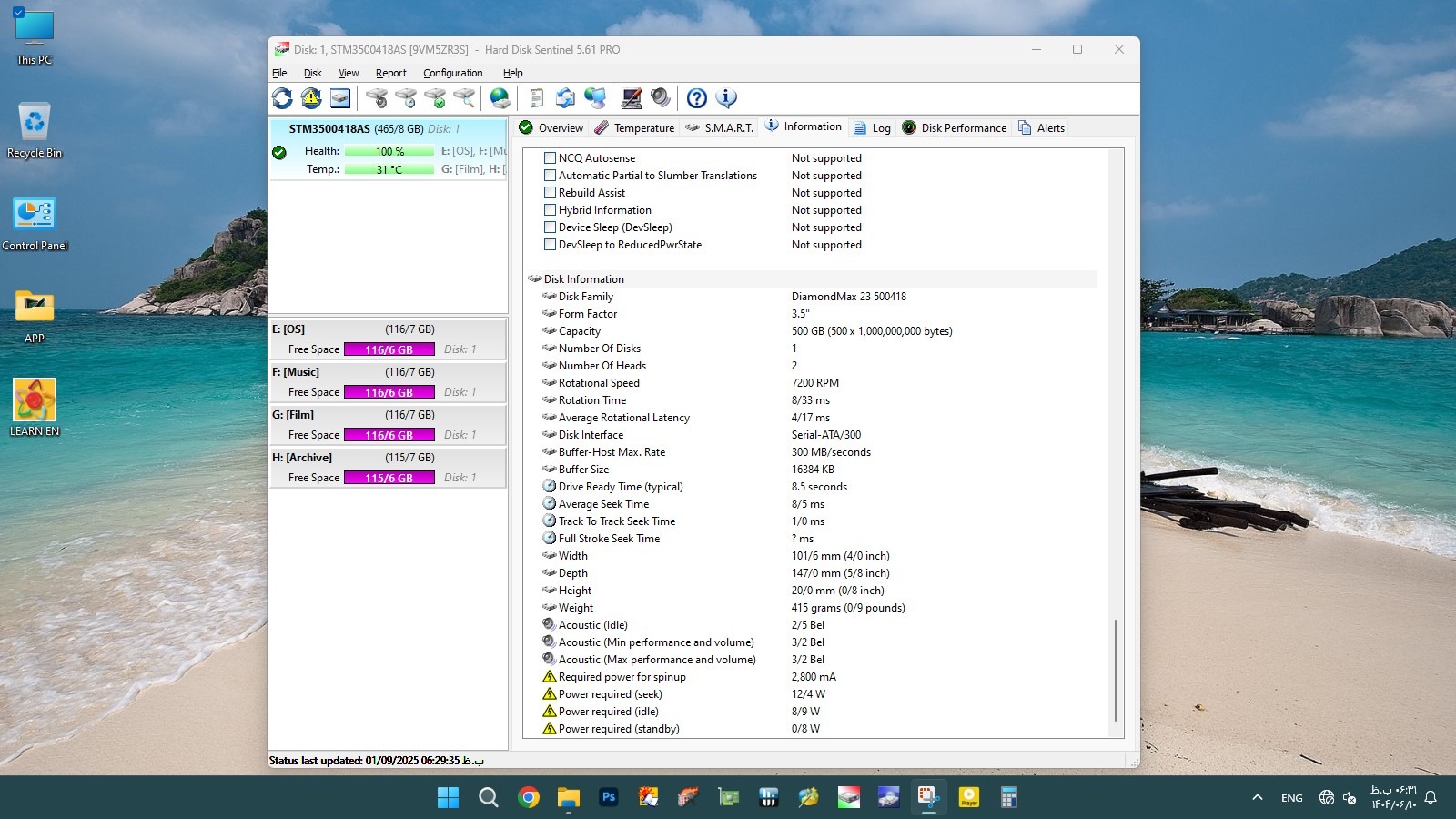
Task: Toggle the NCQ Autosense checkbox
Action: 550,158
